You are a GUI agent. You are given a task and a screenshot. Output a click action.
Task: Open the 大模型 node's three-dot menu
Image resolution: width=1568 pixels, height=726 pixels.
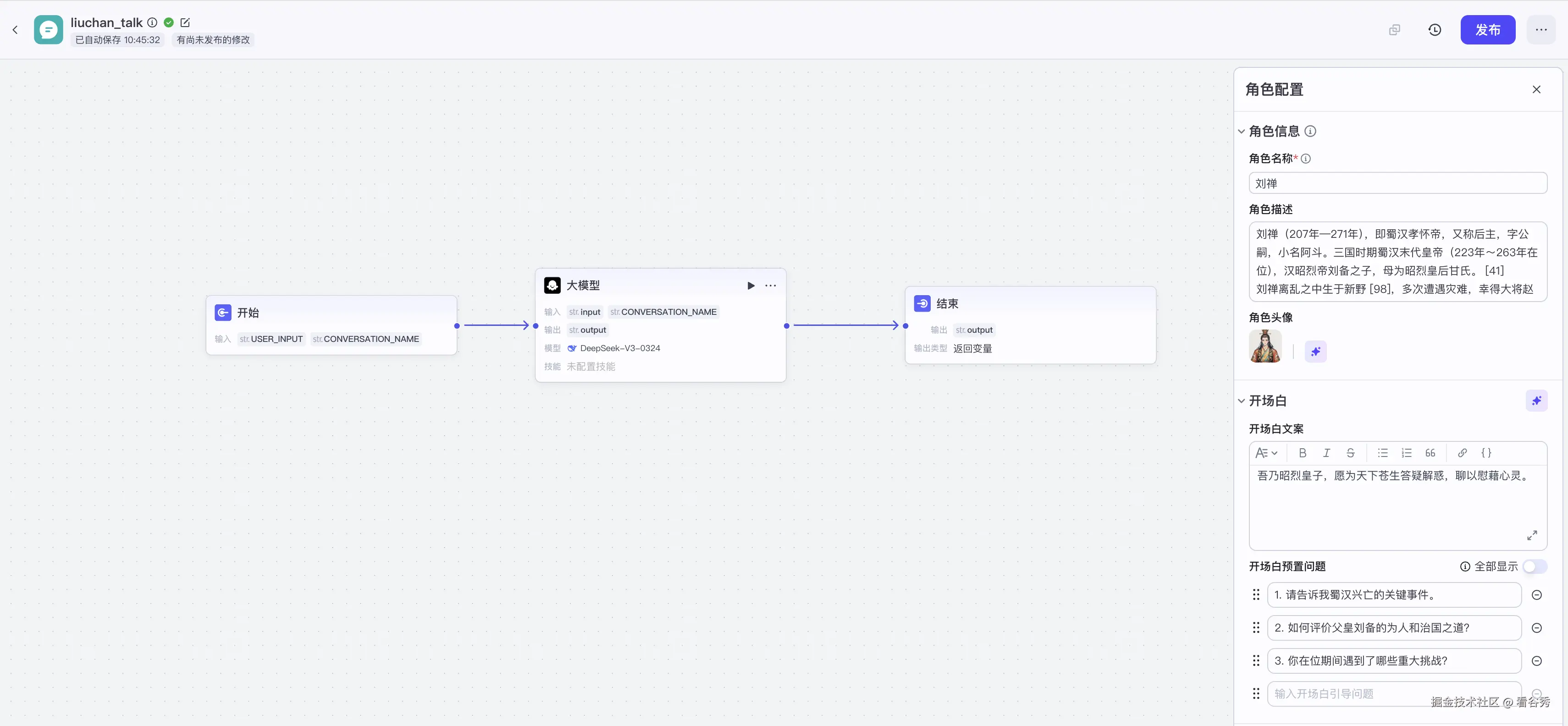click(x=770, y=286)
